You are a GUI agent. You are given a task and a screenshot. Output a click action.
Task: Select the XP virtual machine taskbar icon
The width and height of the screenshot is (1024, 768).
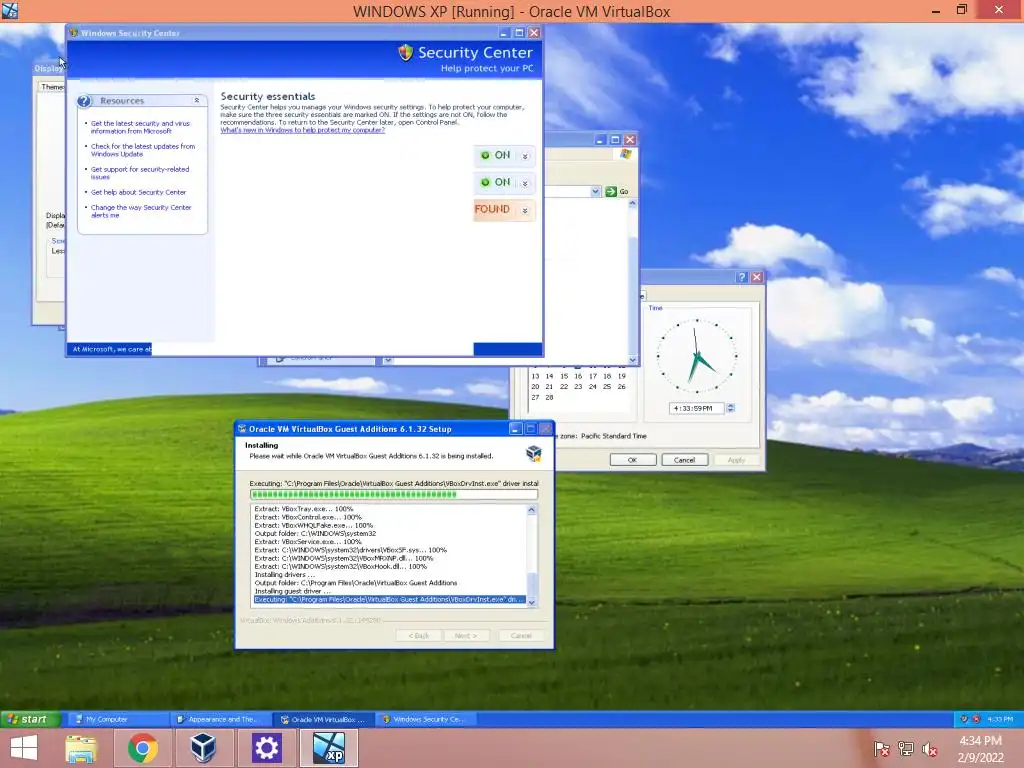[x=328, y=748]
